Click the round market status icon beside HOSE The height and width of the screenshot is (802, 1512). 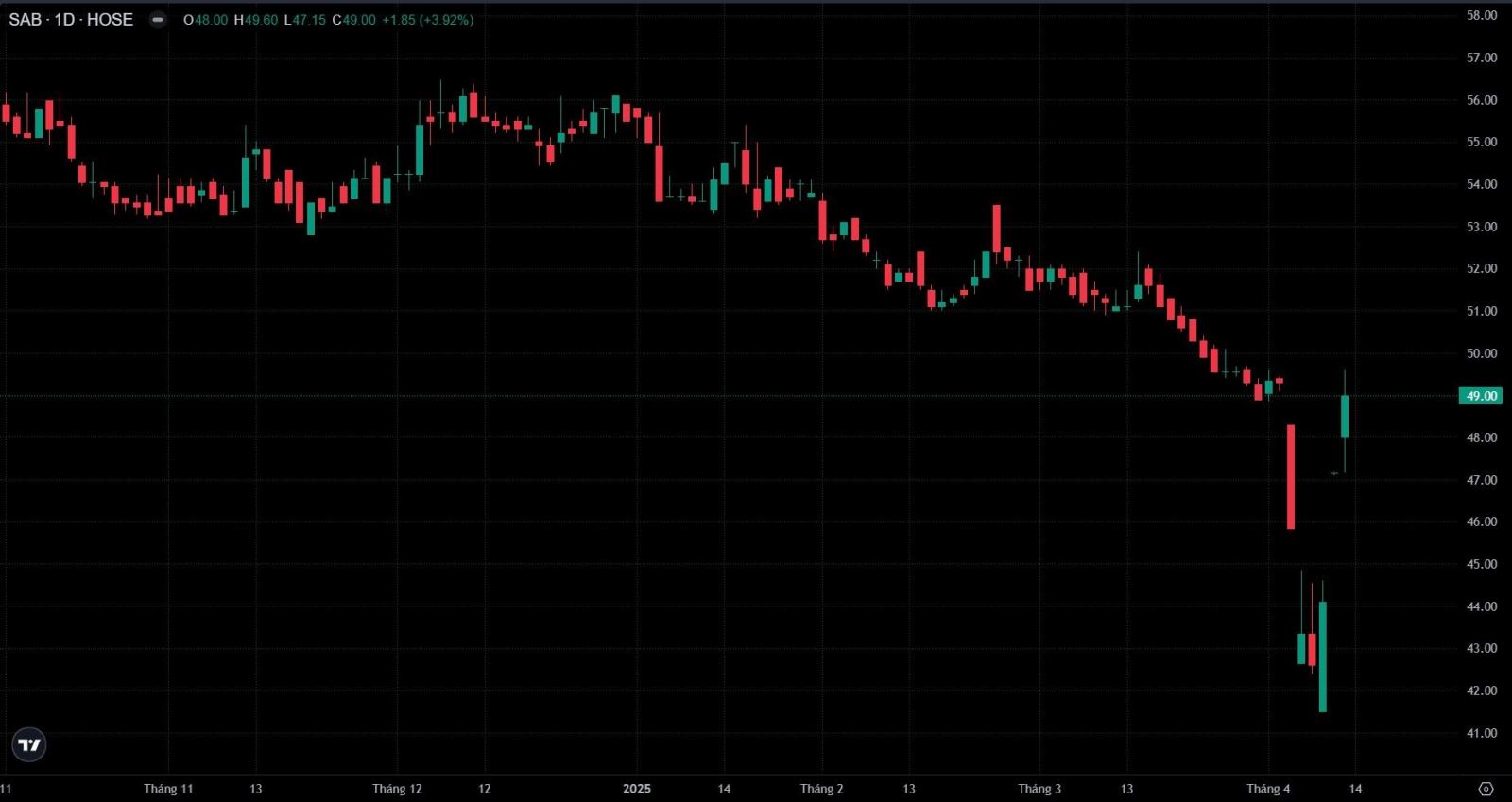(x=158, y=20)
